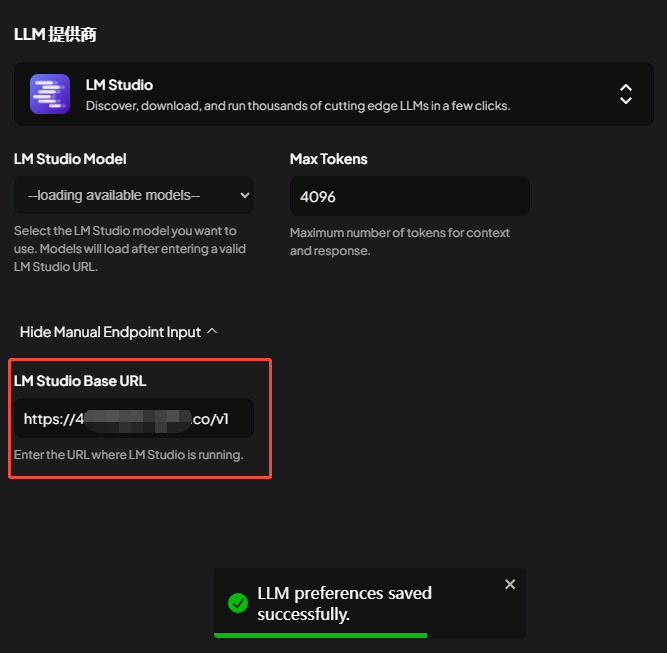Click the 'Enter the URL' hint text
The width and height of the screenshot is (667, 653).
pyautogui.click(x=129, y=455)
